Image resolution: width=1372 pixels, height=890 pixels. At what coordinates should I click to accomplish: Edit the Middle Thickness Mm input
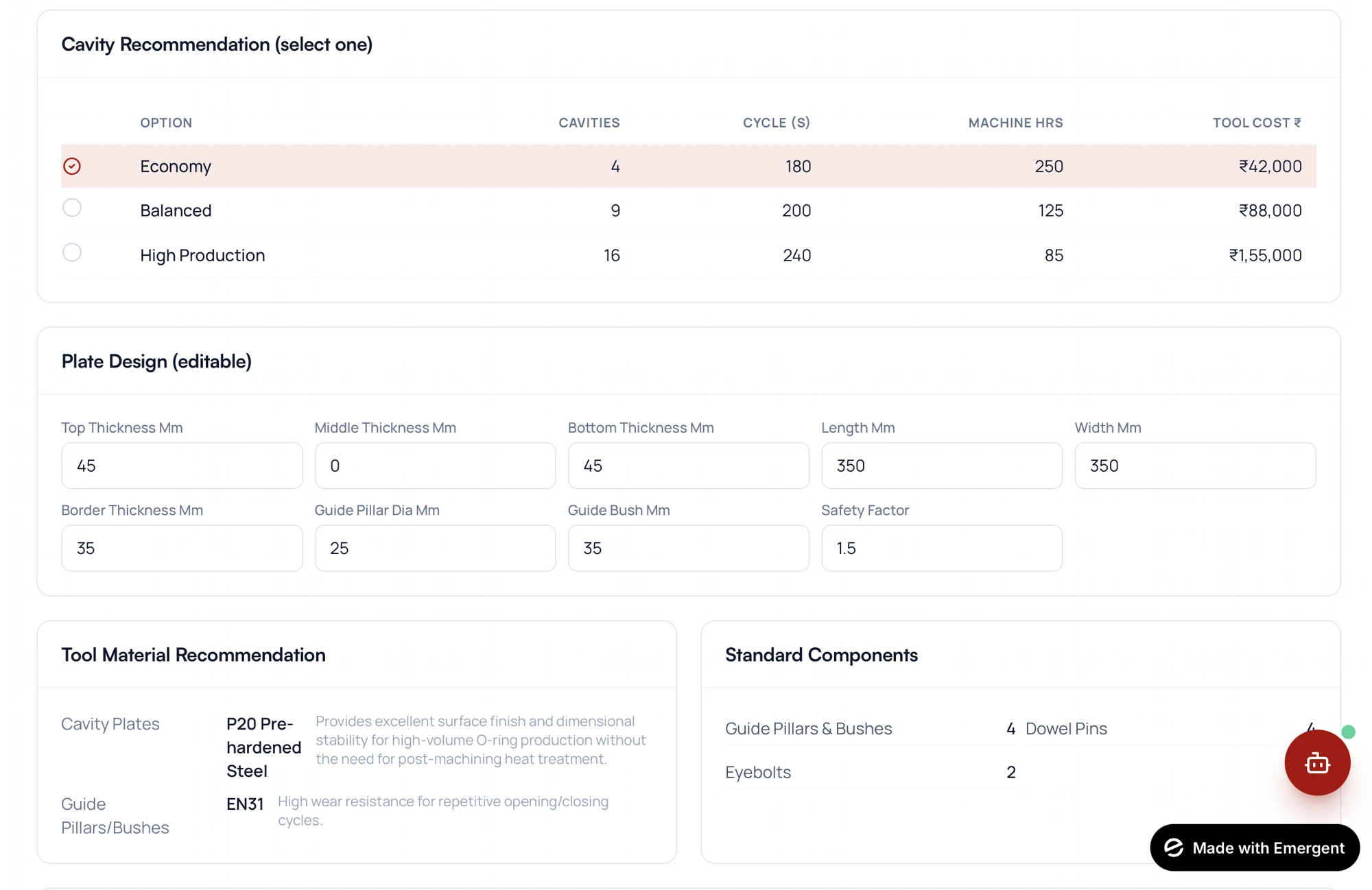click(435, 466)
